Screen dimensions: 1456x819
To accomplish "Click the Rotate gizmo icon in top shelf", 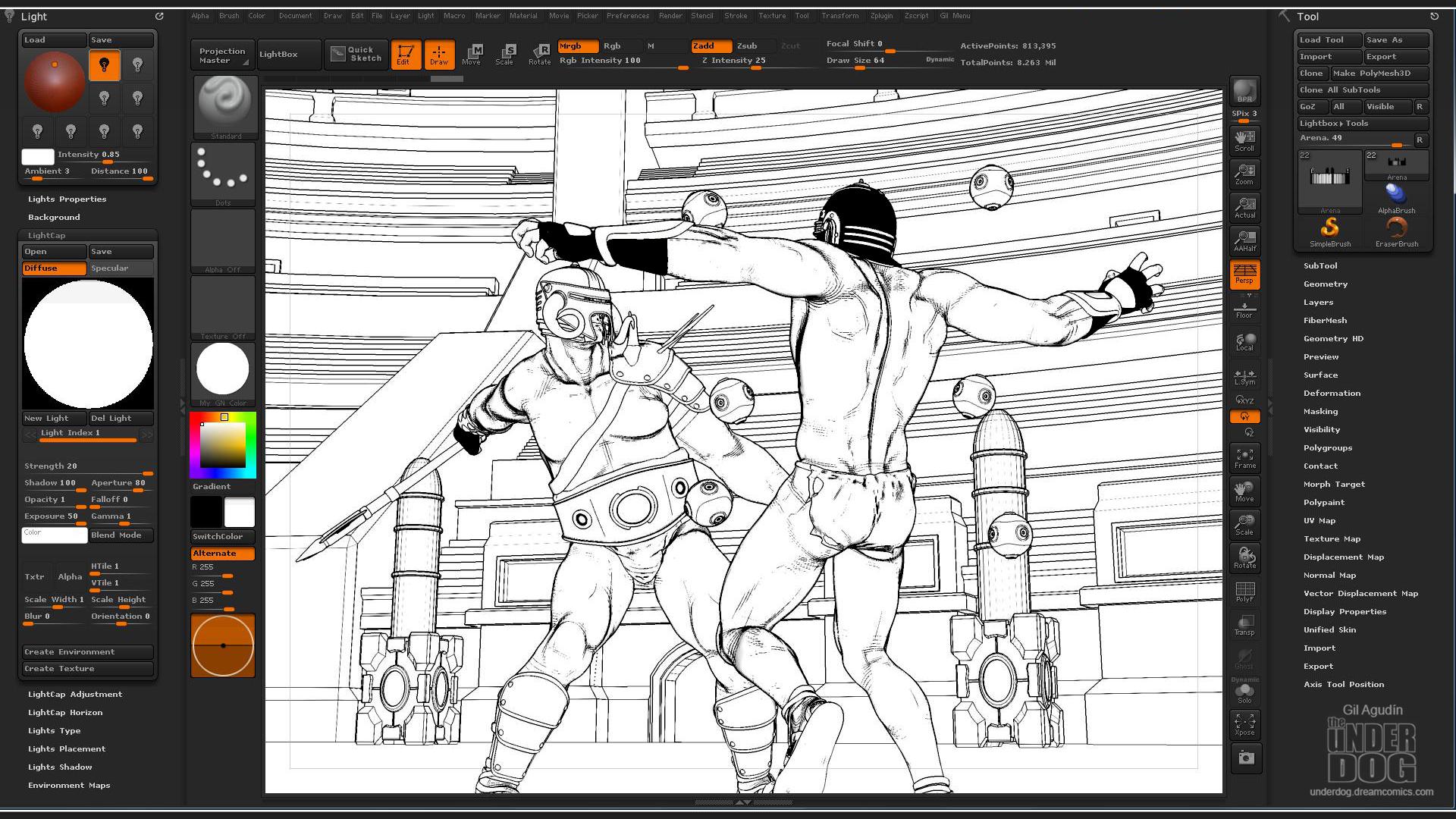I will (539, 54).
